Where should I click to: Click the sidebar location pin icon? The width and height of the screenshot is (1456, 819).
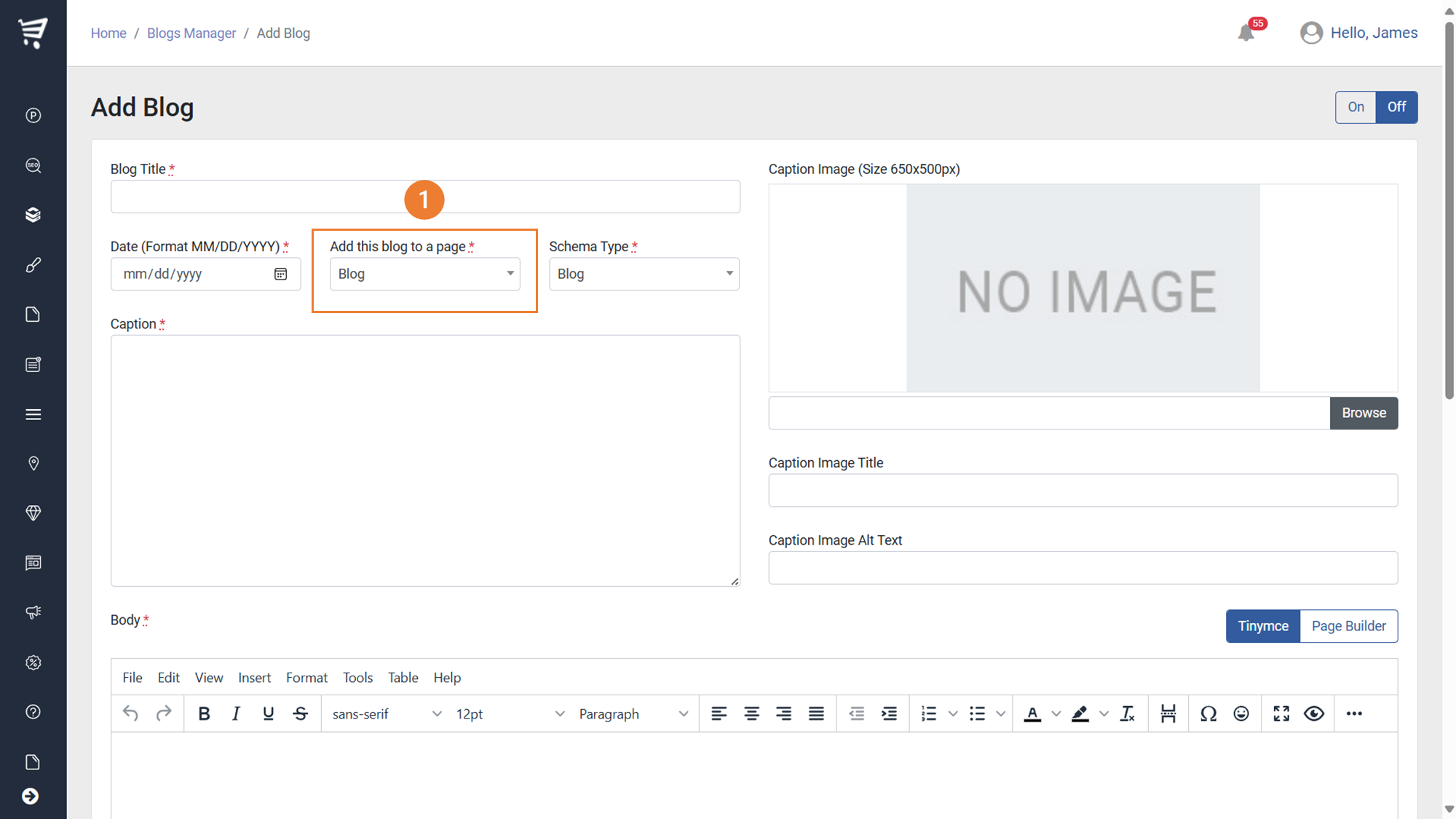click(x=33, y=464)
